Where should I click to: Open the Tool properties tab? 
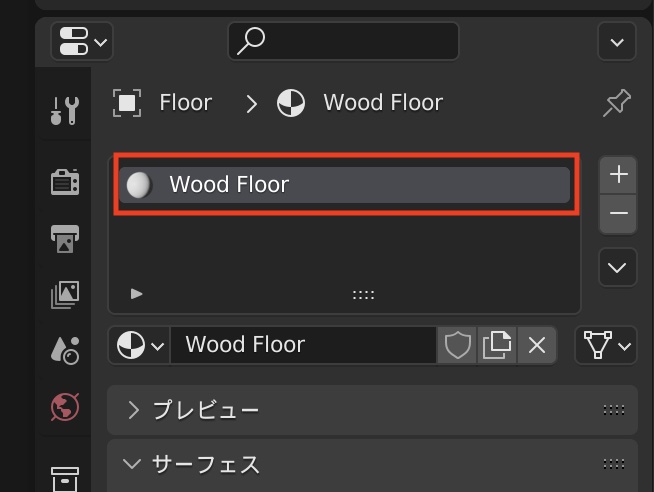click(x=65, y=109)
